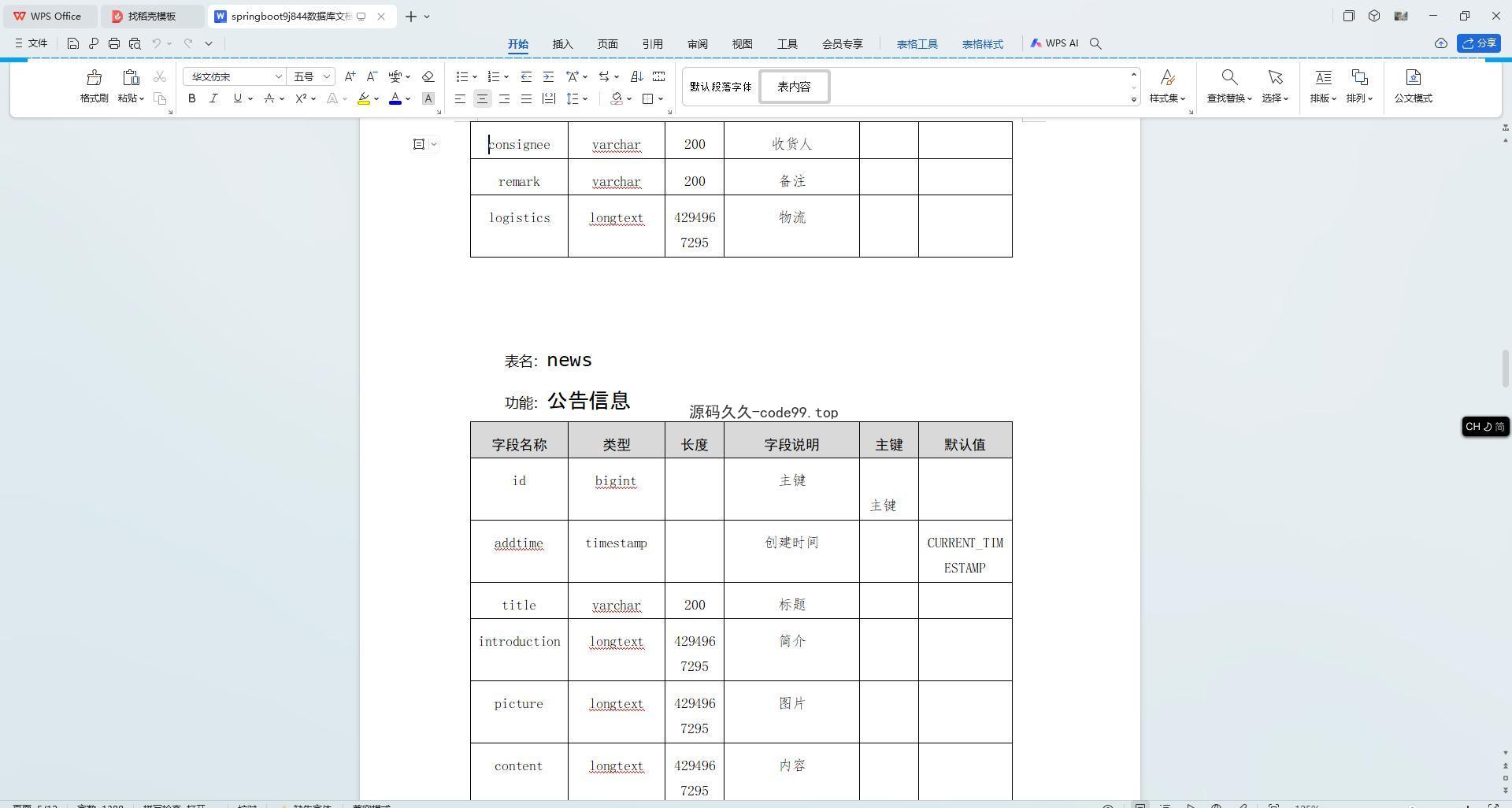Toggle Superscript X² formatting
Viewport: 1512px width, 808px height.
pos(301,98)
